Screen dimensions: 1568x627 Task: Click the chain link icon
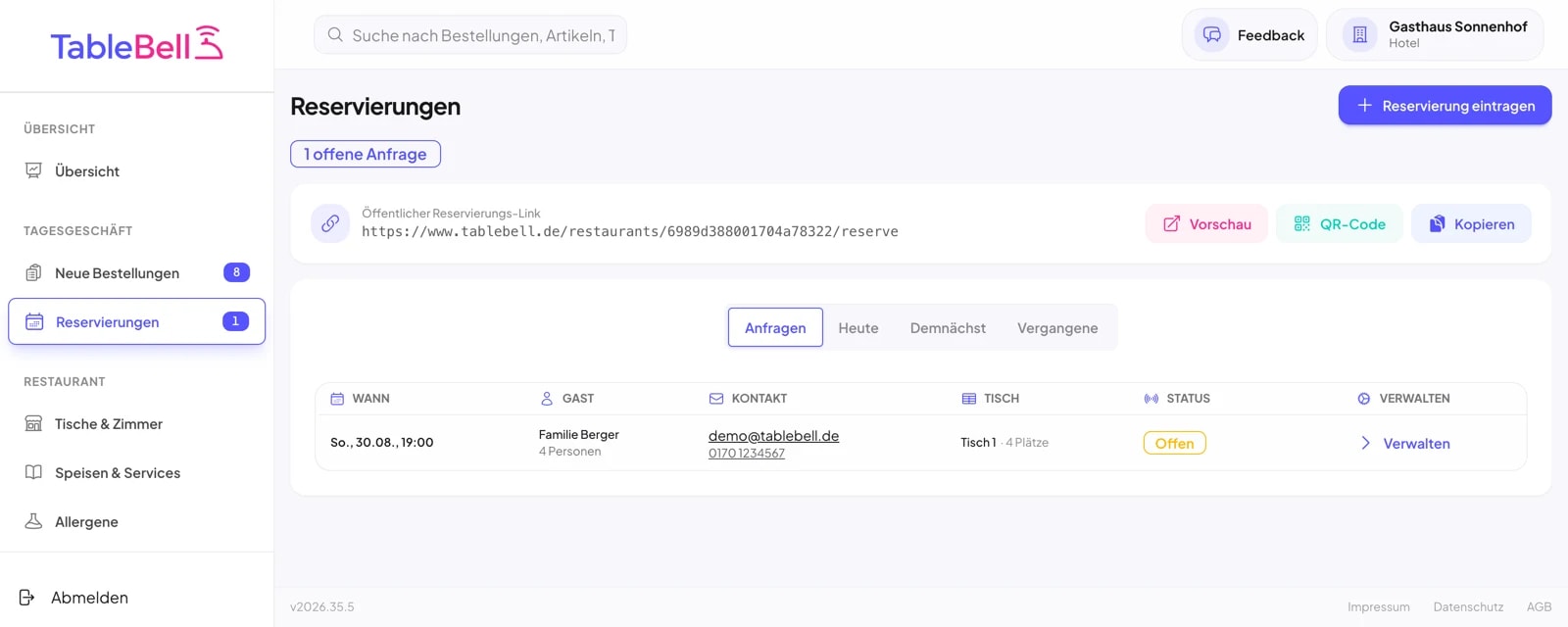[330, 223]
